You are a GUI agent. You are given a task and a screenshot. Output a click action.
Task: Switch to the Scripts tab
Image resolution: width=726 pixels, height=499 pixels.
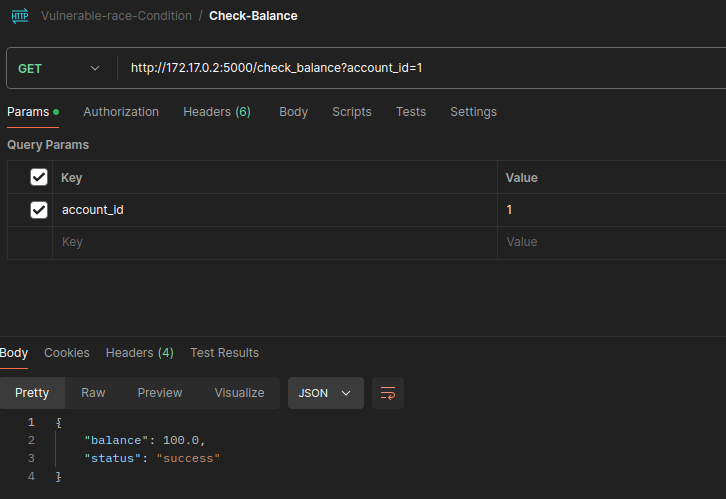click(x=352, y=112)
